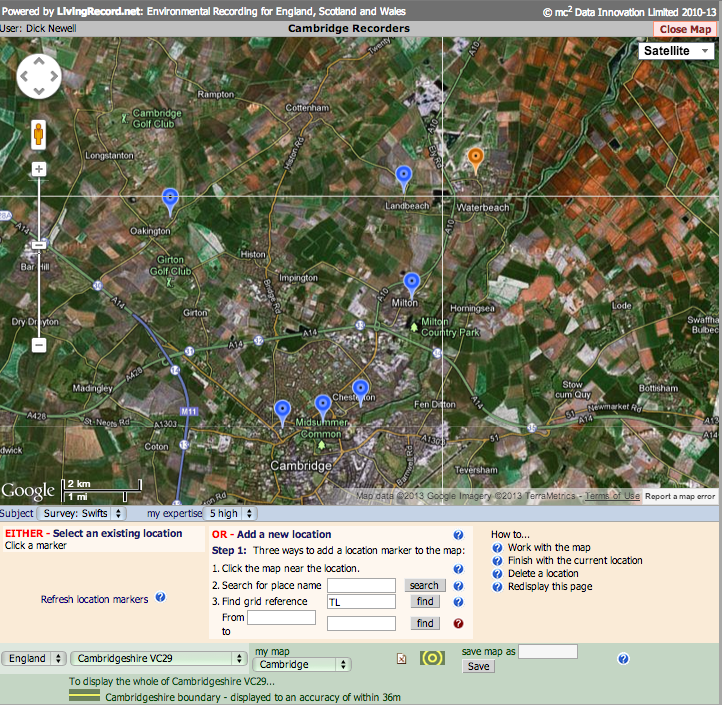Open the Survey: Swifts subject dropdown

pos(82,513)
